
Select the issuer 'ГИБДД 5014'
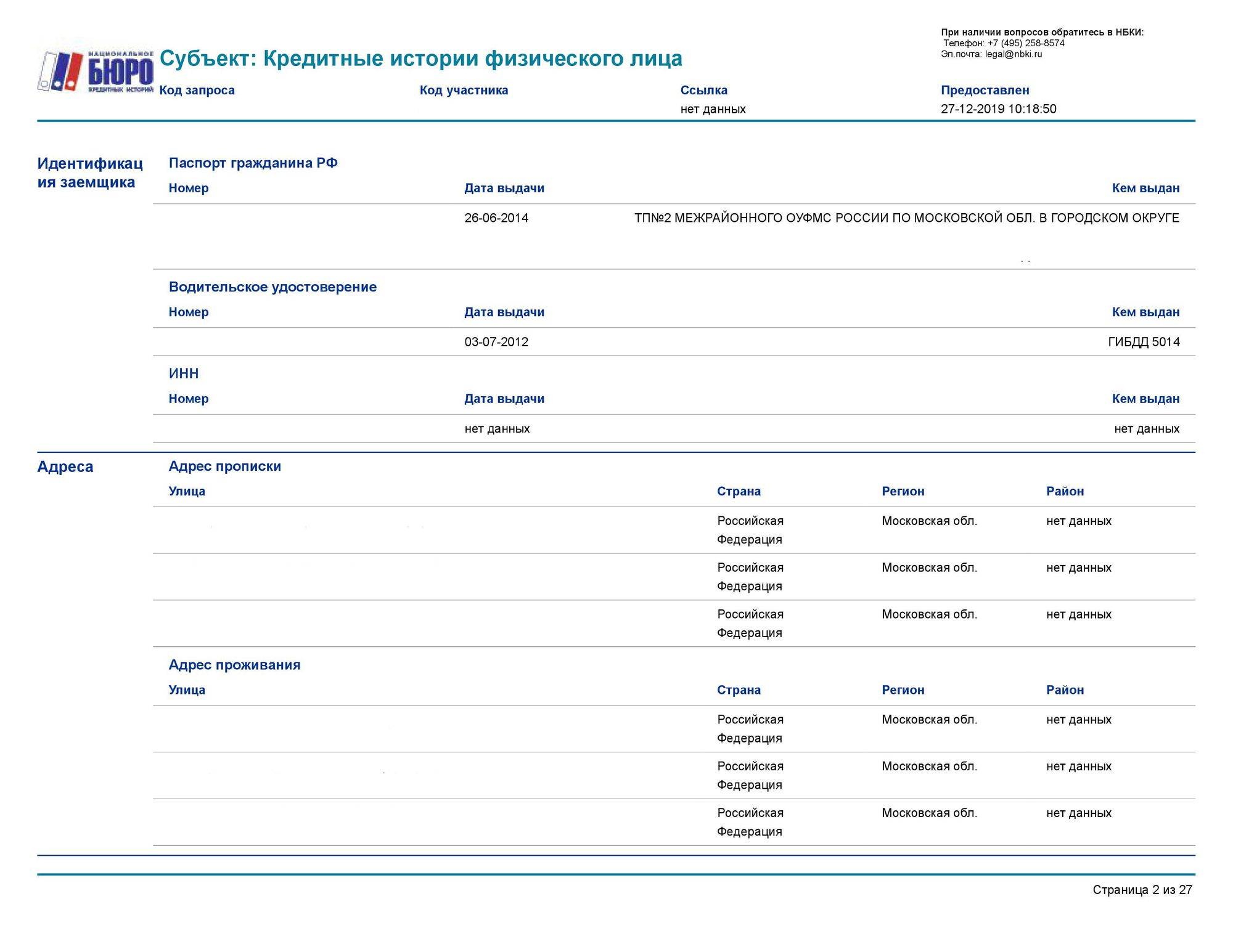[1144, 342]
